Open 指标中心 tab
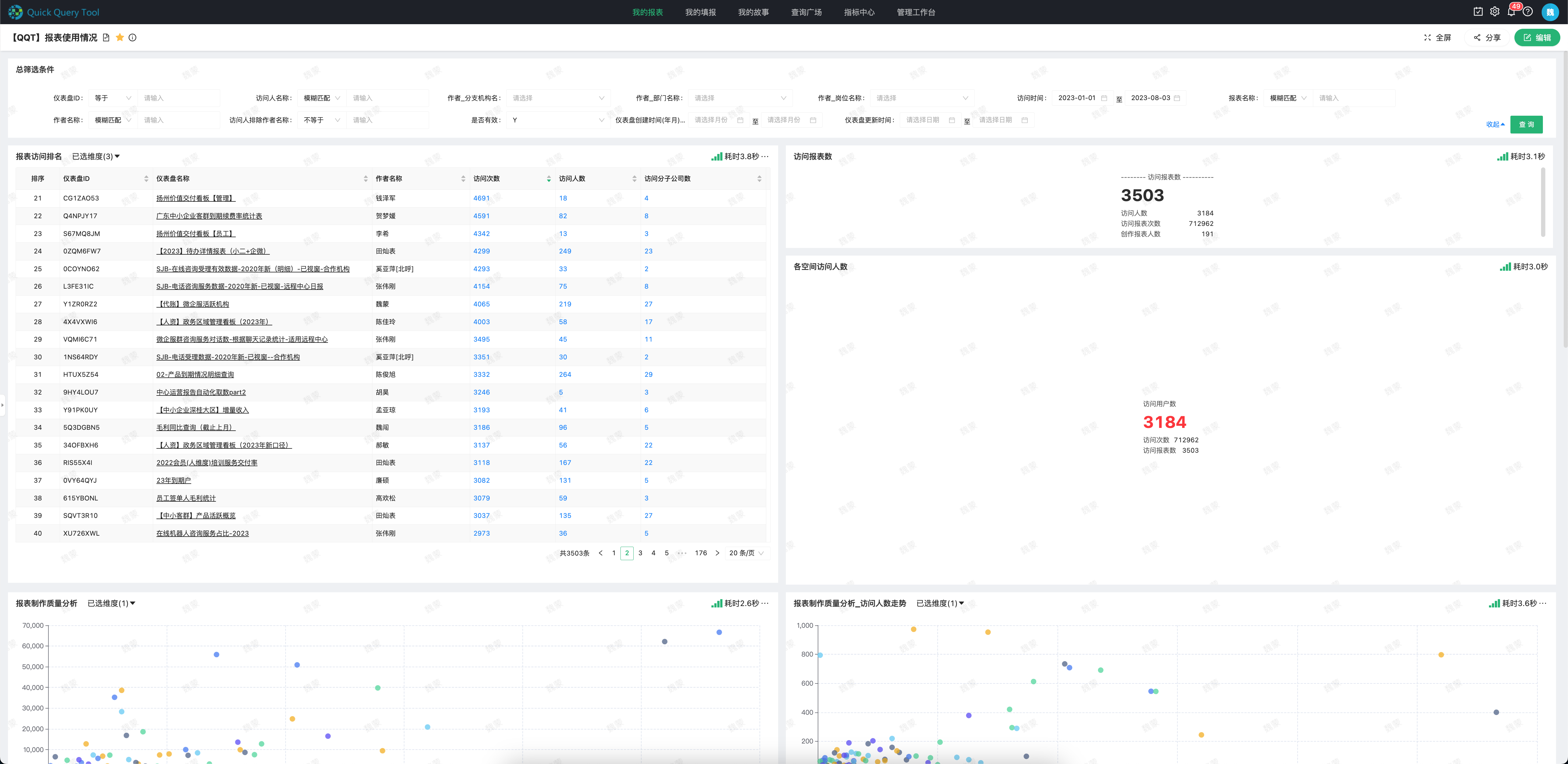 (x=859, y=12)
